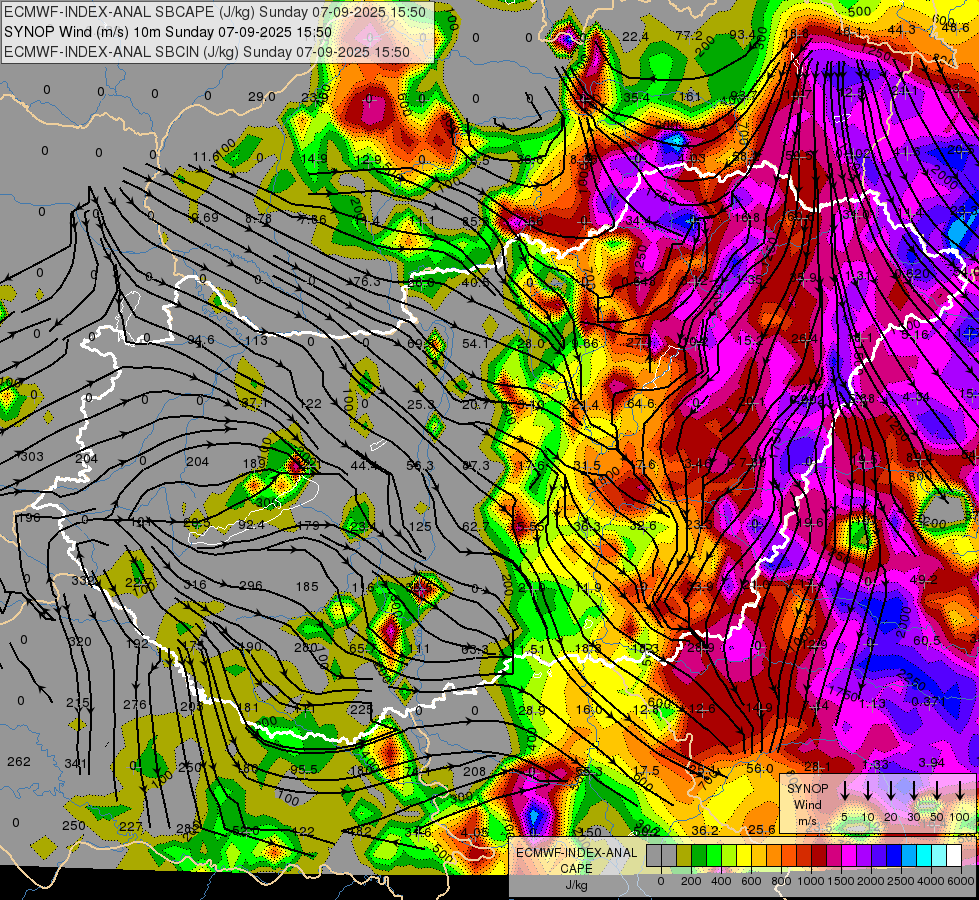Image resolution: width=979 pixels, height=900 pixels.
Task: Click the map value 29.0
Action: point(262,96)
